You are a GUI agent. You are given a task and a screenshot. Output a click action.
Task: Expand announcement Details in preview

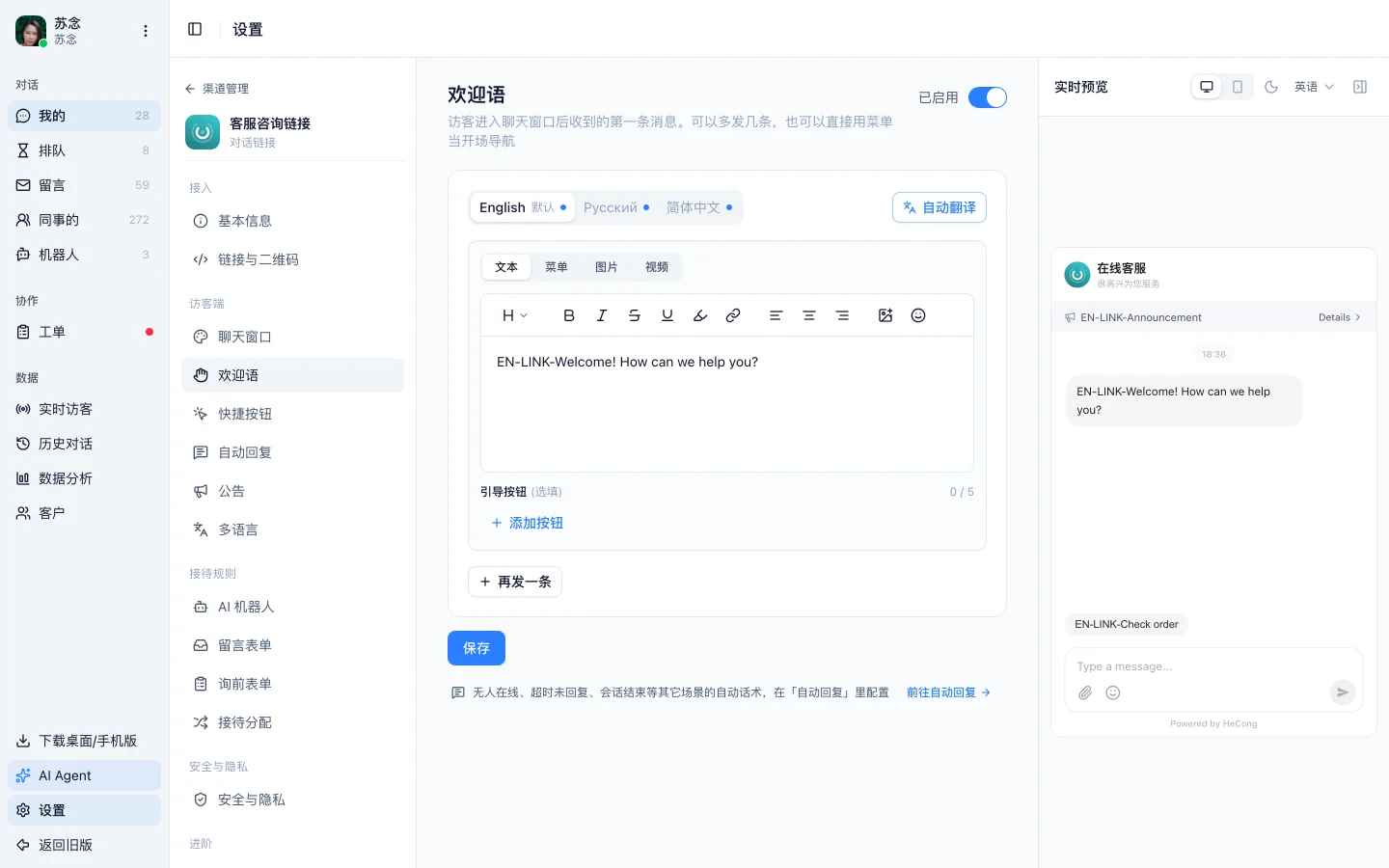pyautogui.click(x=1340, y=317)
